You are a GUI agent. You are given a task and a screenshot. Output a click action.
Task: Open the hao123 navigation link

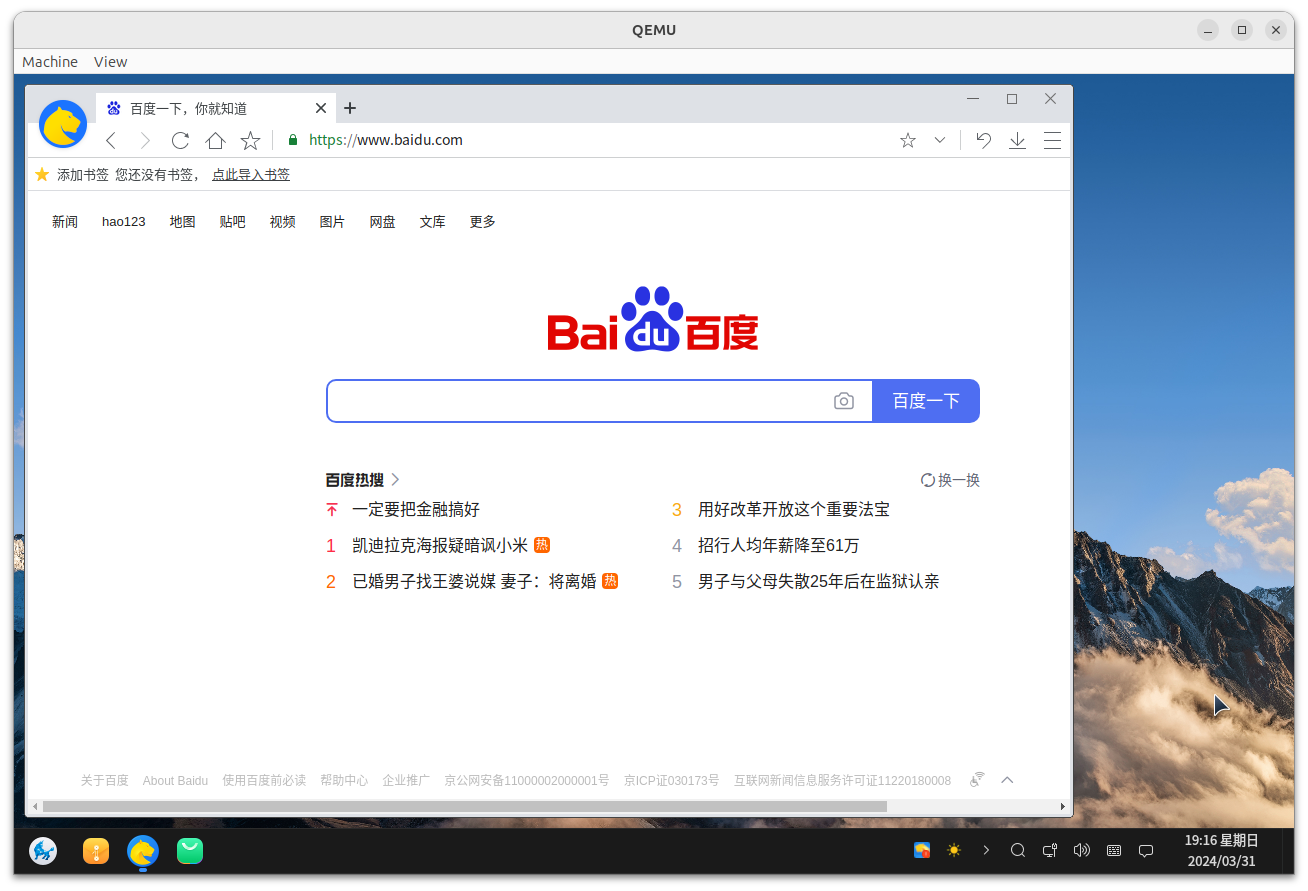(124, 222)
